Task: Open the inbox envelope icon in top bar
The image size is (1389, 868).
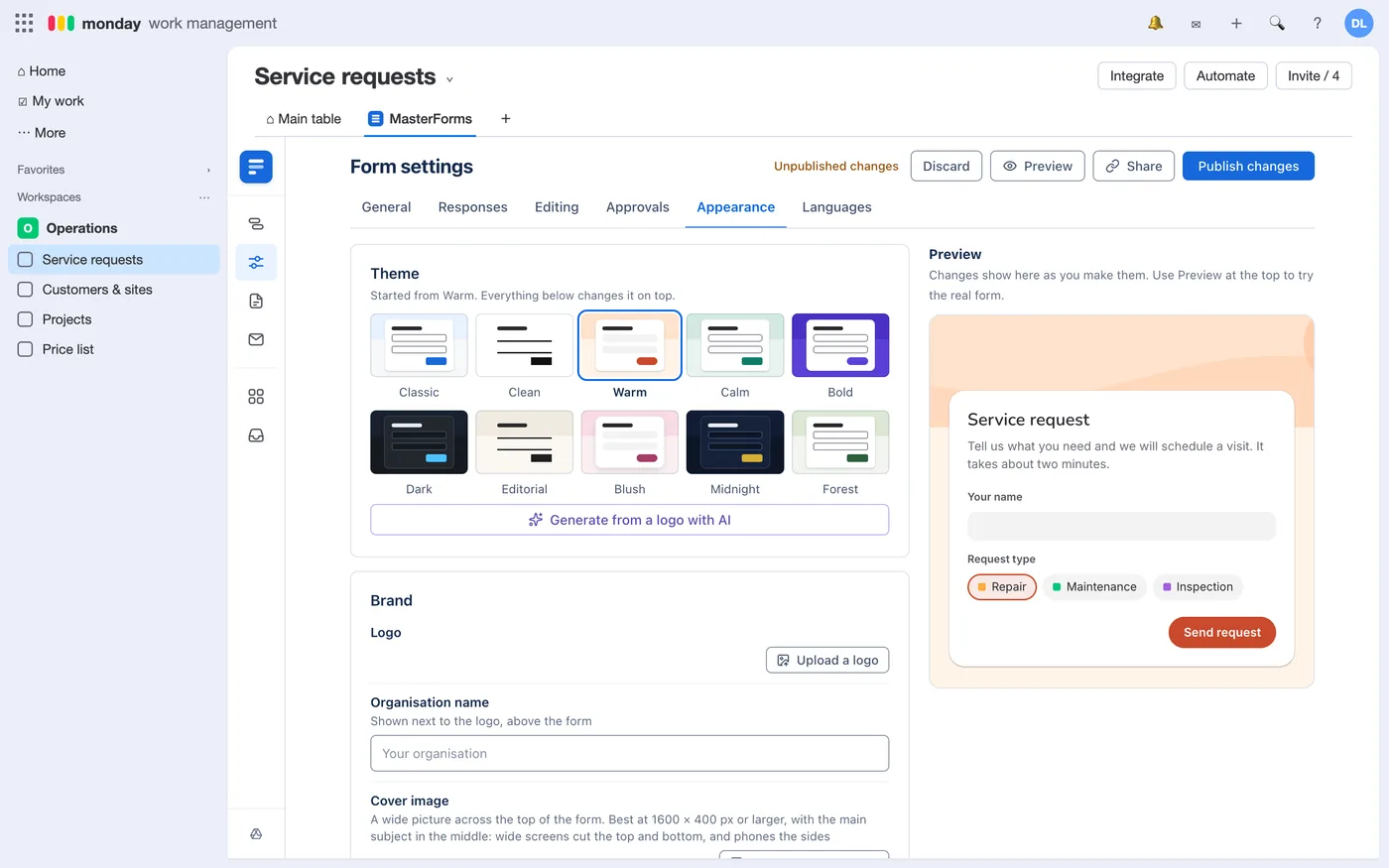Action: point(1196,24)
